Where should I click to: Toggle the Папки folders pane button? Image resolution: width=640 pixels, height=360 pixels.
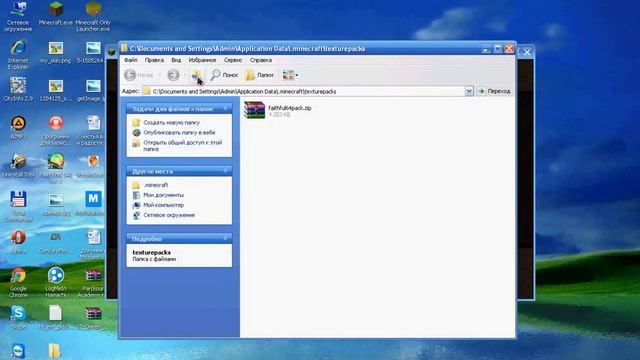pyautogui.click(x=259, y=75)
